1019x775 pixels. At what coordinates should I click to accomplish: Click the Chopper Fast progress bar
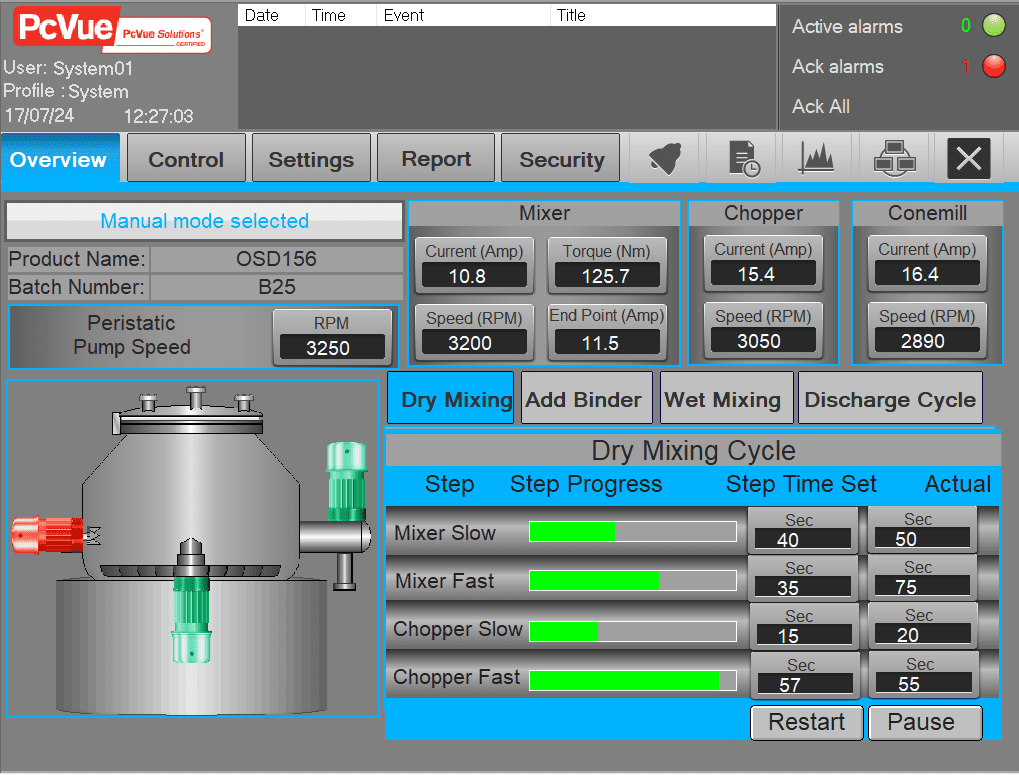pyautogui.click(x=632, y=681)
